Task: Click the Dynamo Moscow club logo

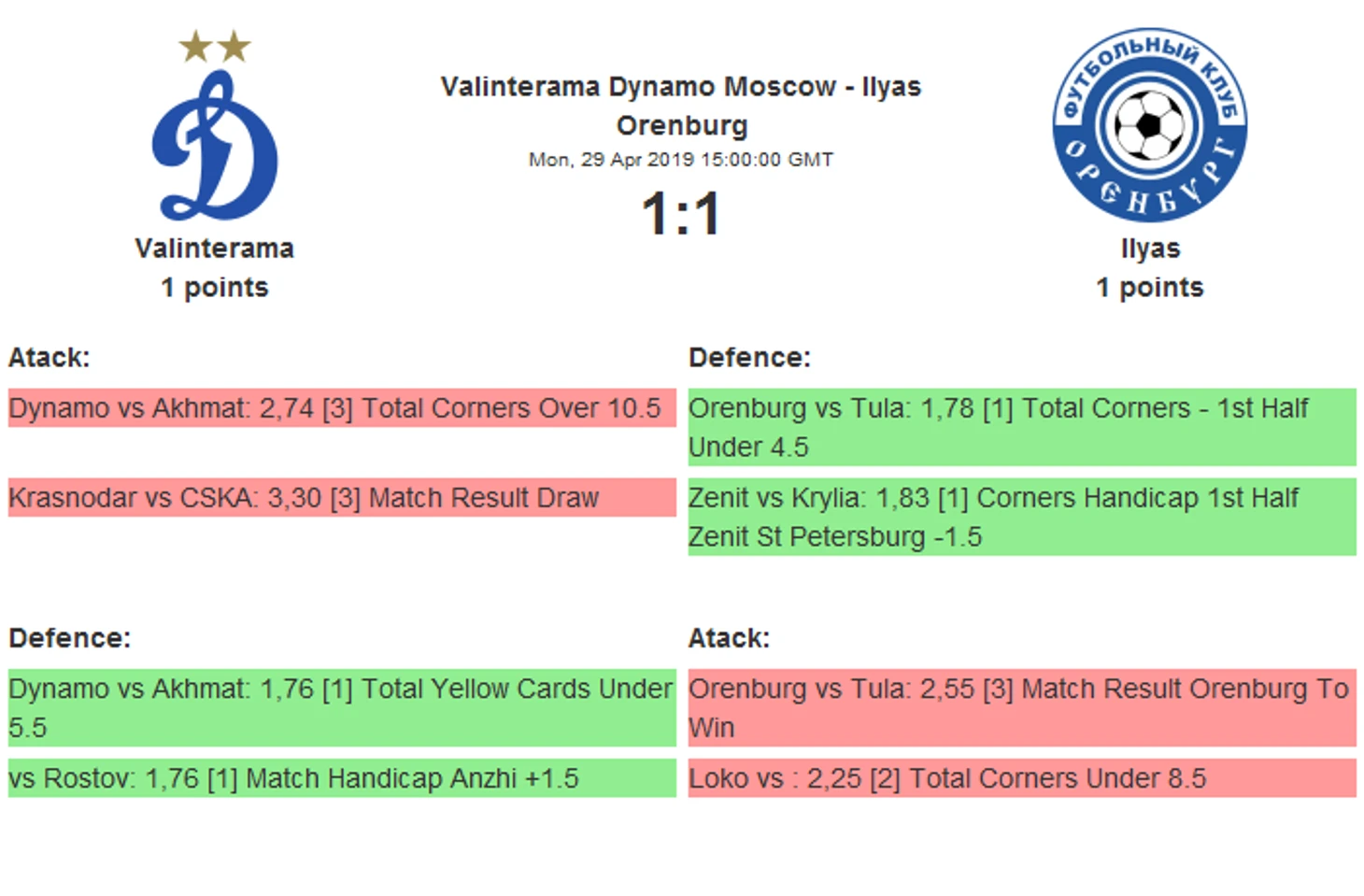Action: point(215,146)
